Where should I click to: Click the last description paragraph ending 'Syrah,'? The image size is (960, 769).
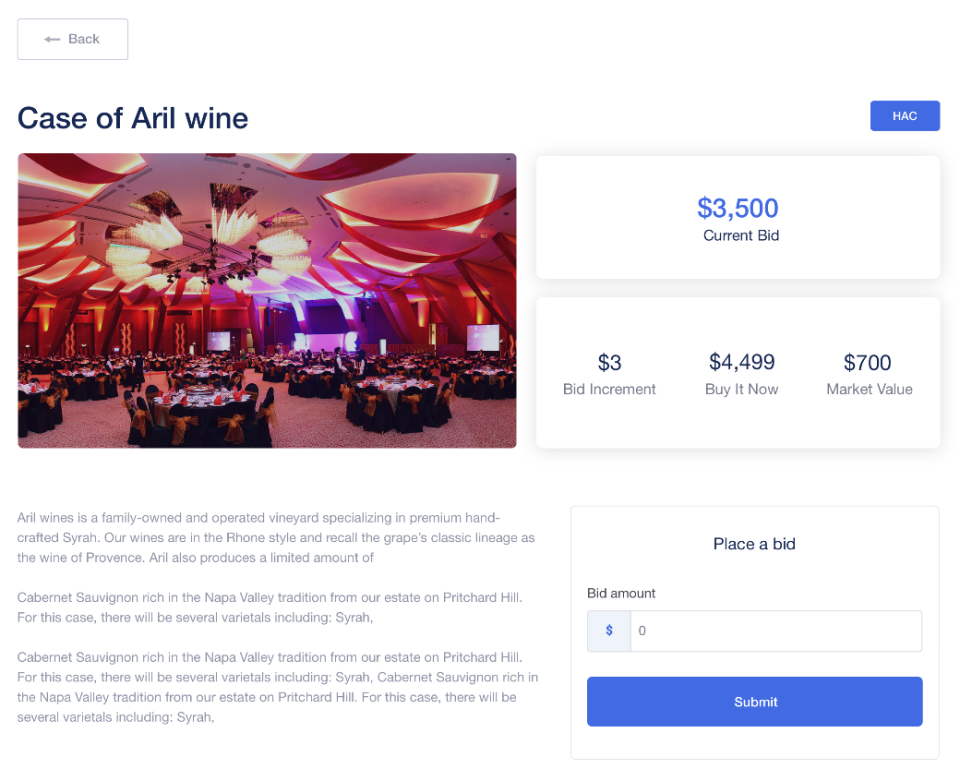(275, 687)
